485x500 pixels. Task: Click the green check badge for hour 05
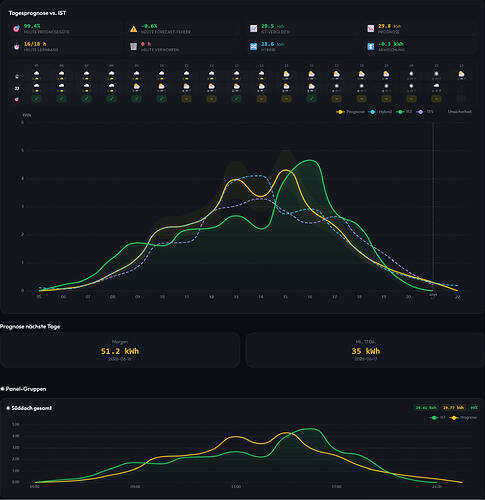[36, 99]
